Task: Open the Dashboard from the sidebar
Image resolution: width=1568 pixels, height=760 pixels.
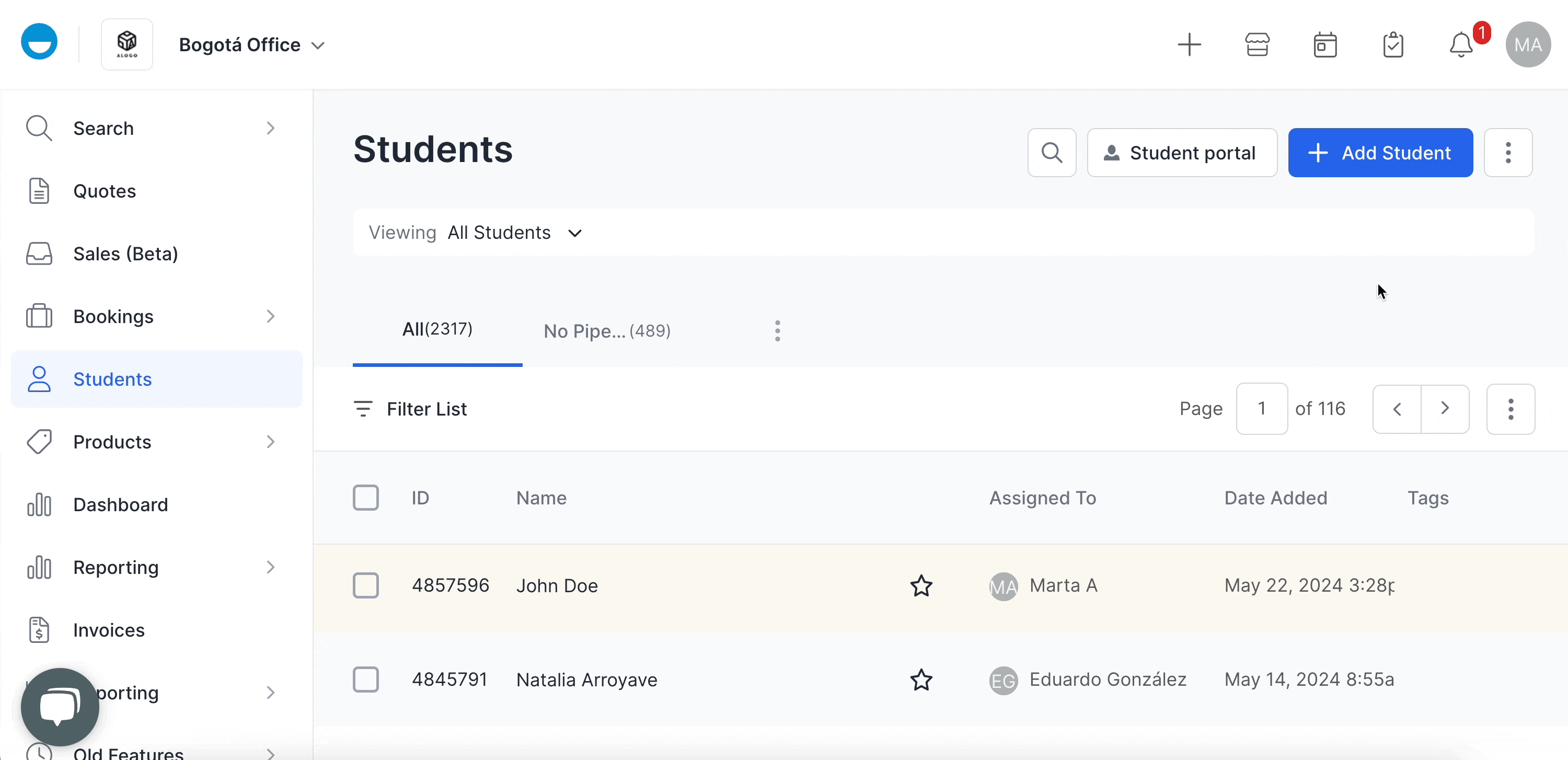Action: click(x=121, y=504)
